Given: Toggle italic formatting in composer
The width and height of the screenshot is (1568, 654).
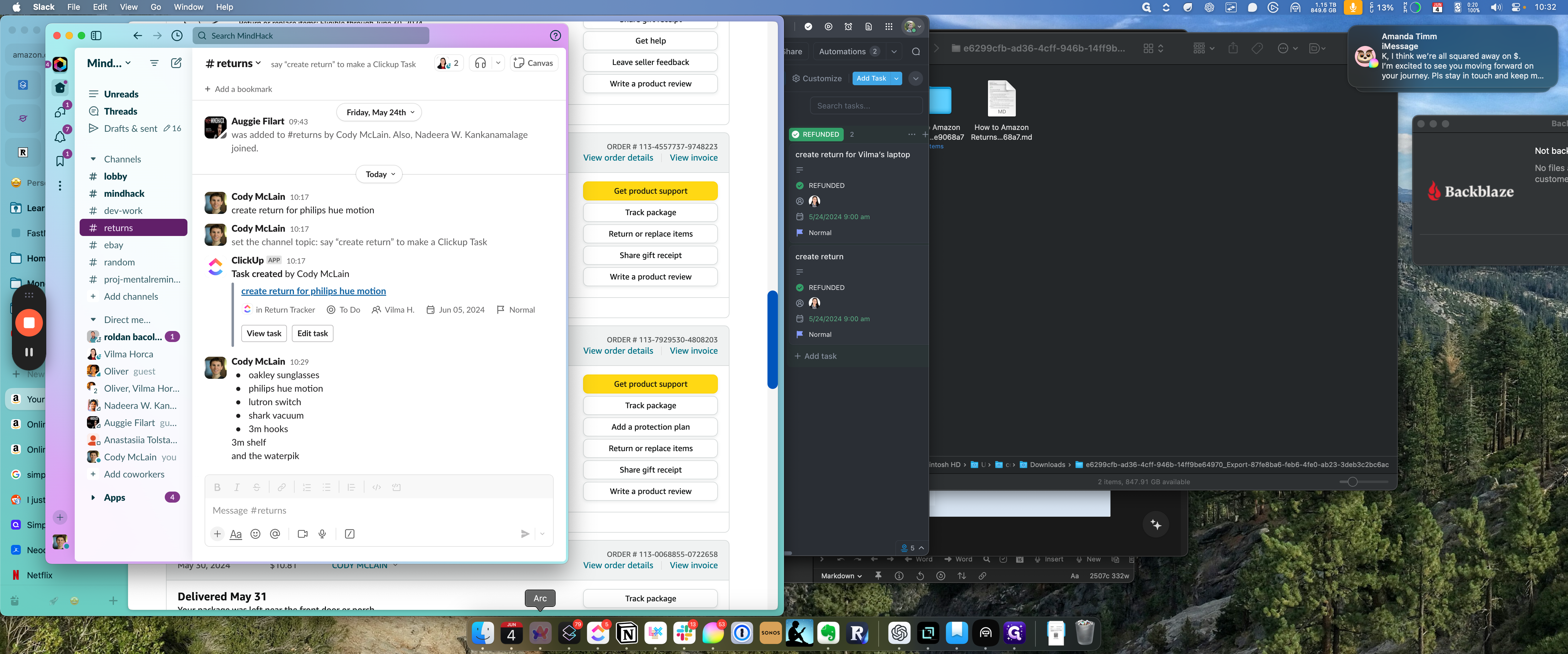Looking at the screenshot, I should [x=237, y=487].
